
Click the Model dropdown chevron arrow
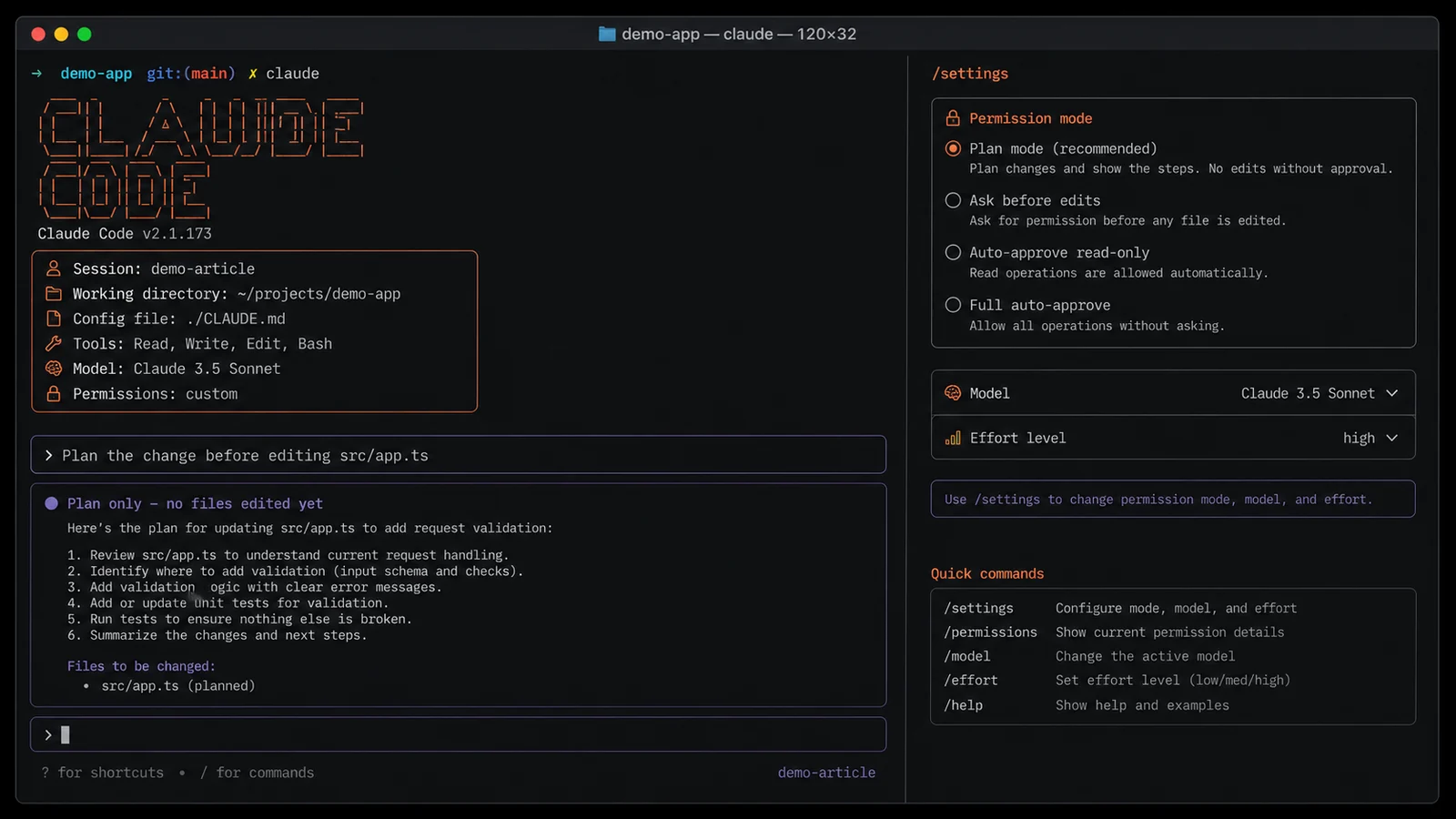(x=1391, y=393)
